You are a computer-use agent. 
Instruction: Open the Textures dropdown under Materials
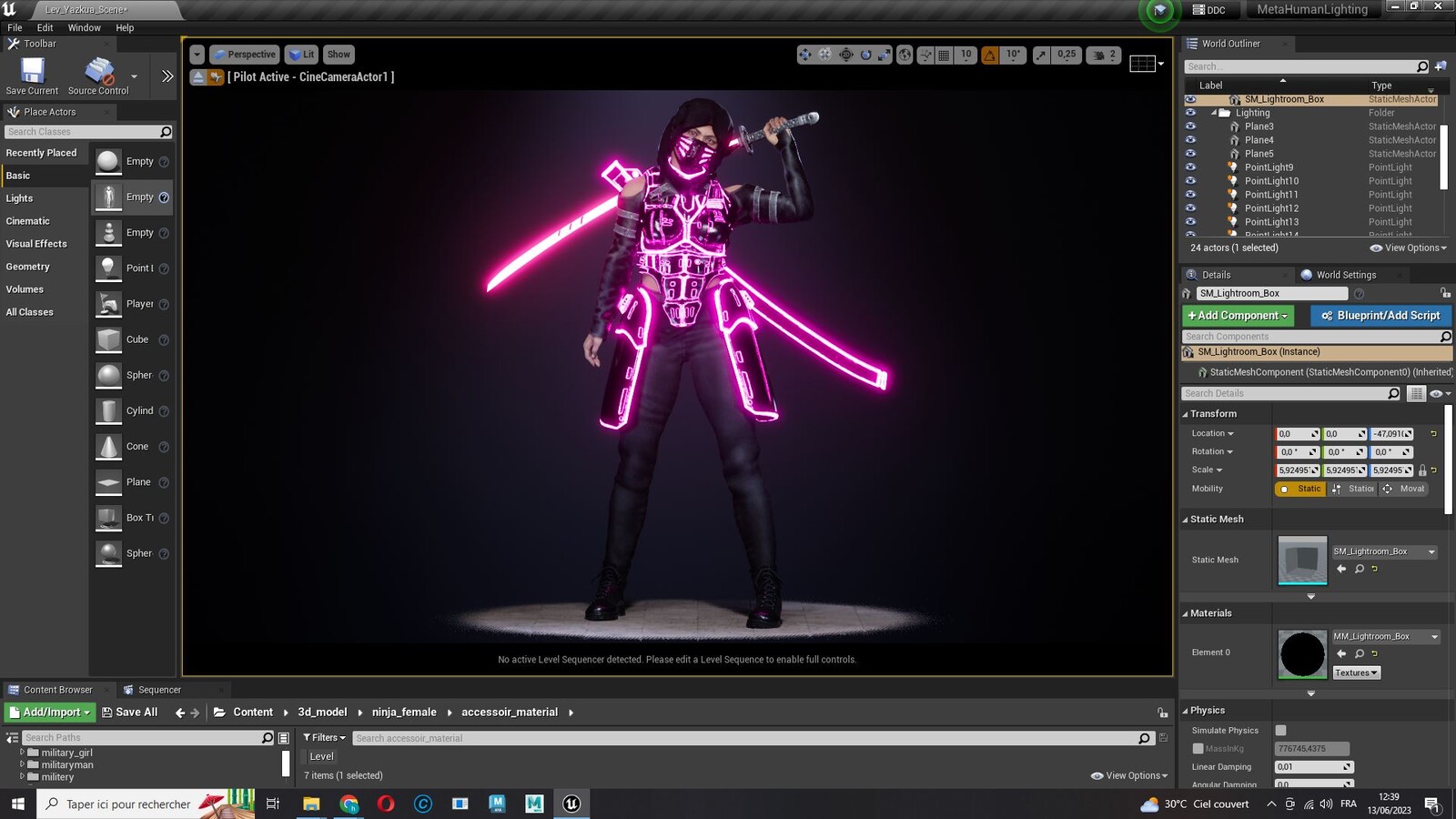[x=1356, y=673]
